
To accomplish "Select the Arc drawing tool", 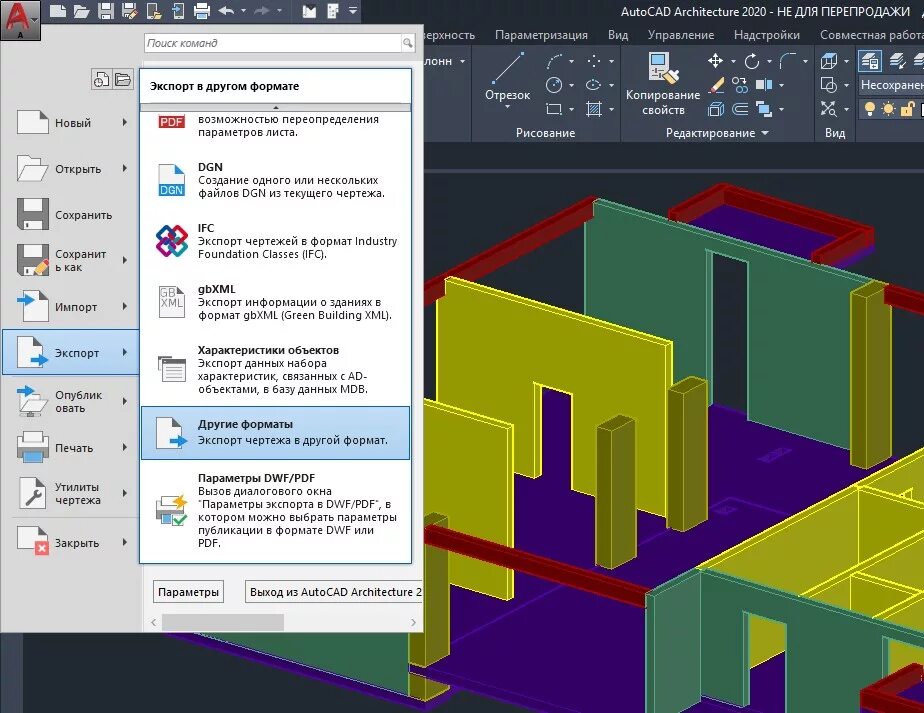I will click(555, 61).
